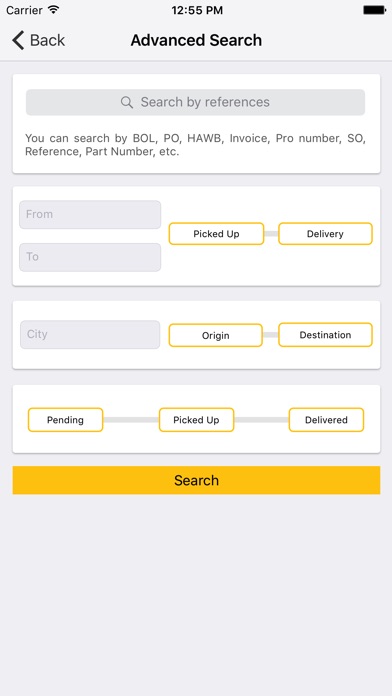Select the Origin city option
This screenshot has width=392, height=696.
click(216, 336)
